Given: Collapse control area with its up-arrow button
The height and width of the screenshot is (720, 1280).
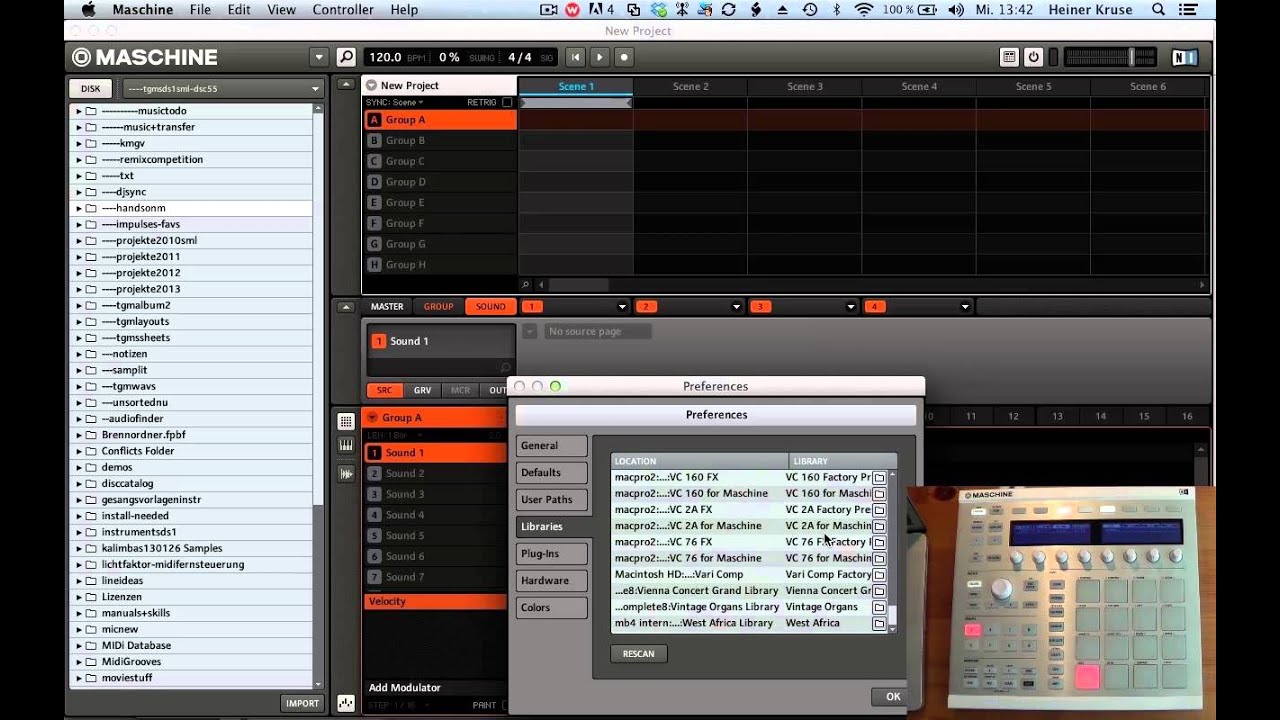Looking at the screenshot, I should [346, 307].
